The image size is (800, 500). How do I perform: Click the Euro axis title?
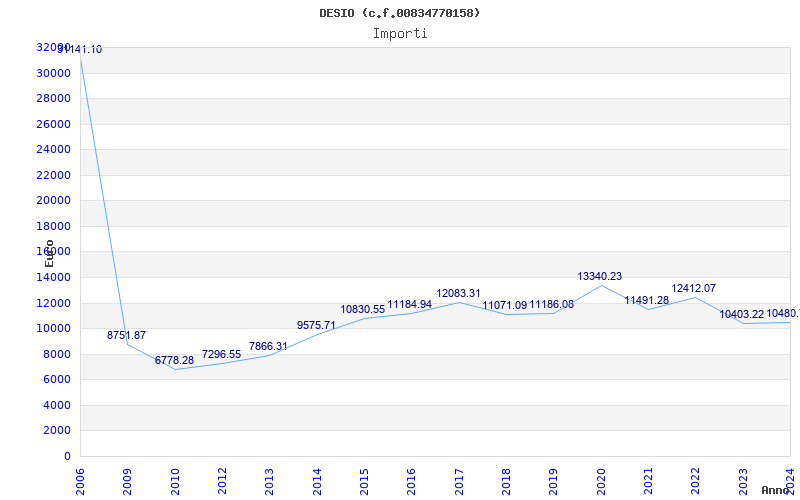tap(49, 254)
